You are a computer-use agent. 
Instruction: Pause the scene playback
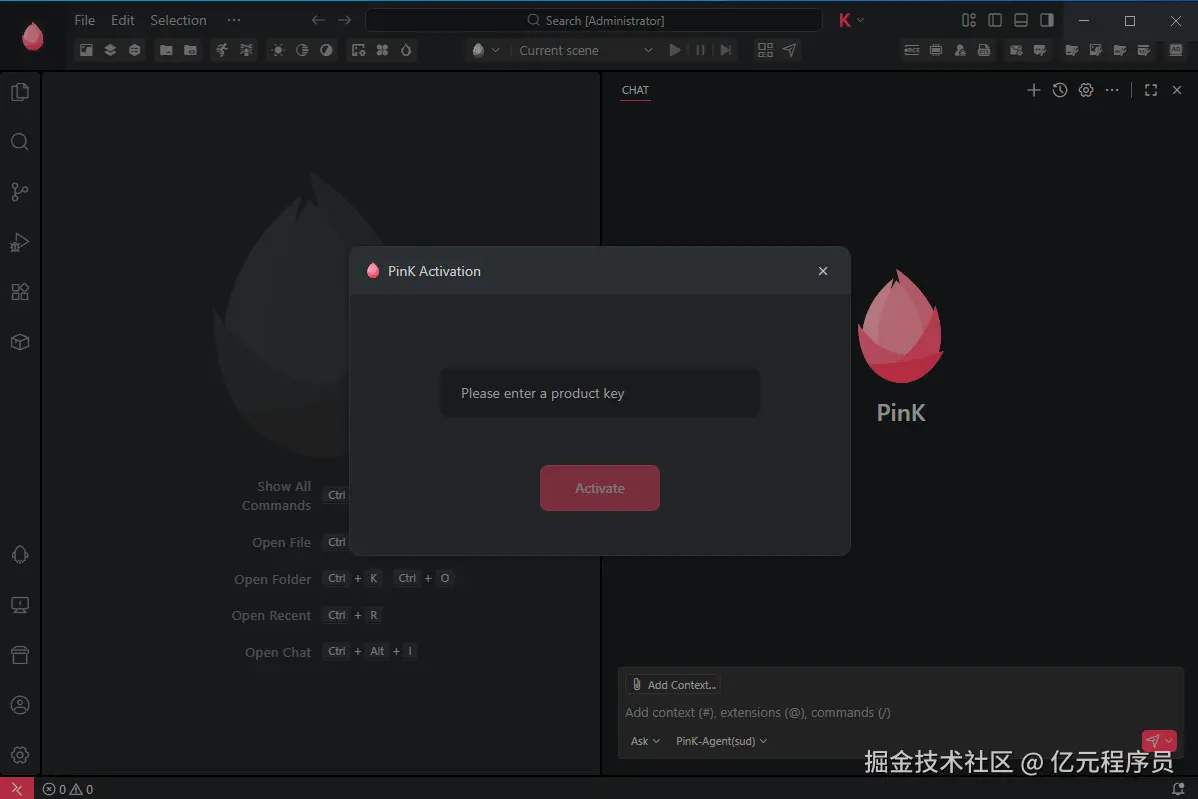(x=701, y=50)
